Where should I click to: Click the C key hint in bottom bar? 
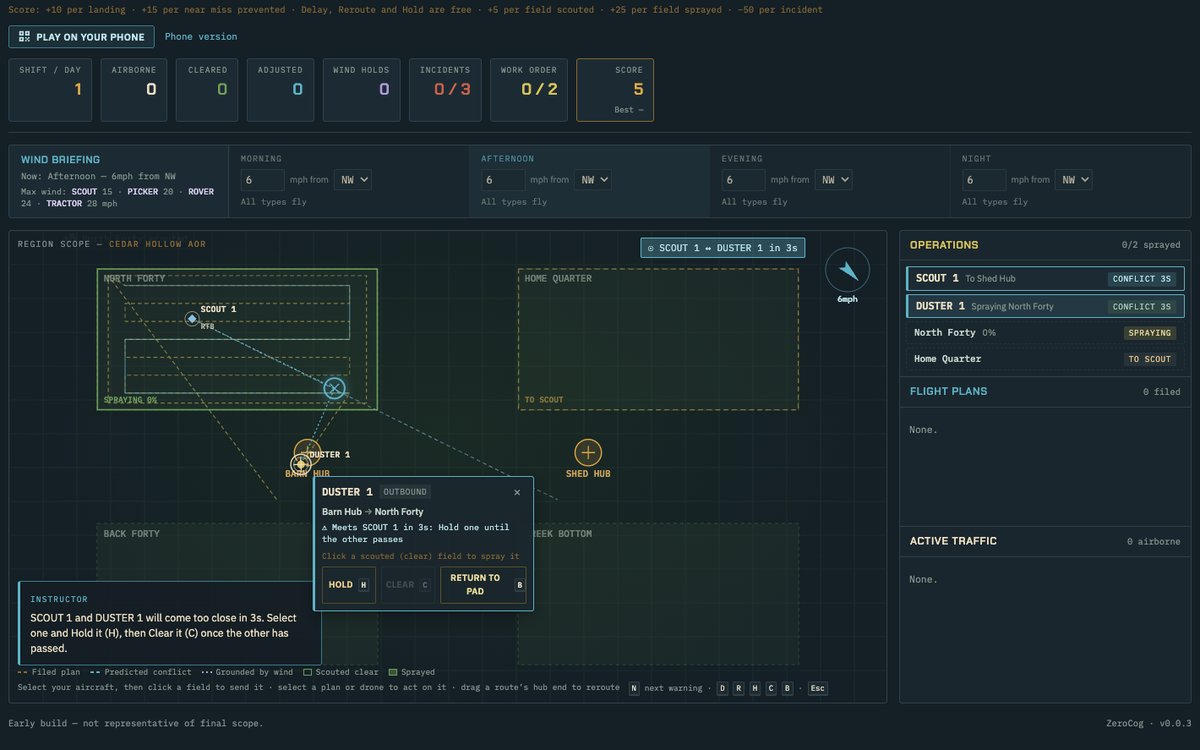[x=771, y=688]
